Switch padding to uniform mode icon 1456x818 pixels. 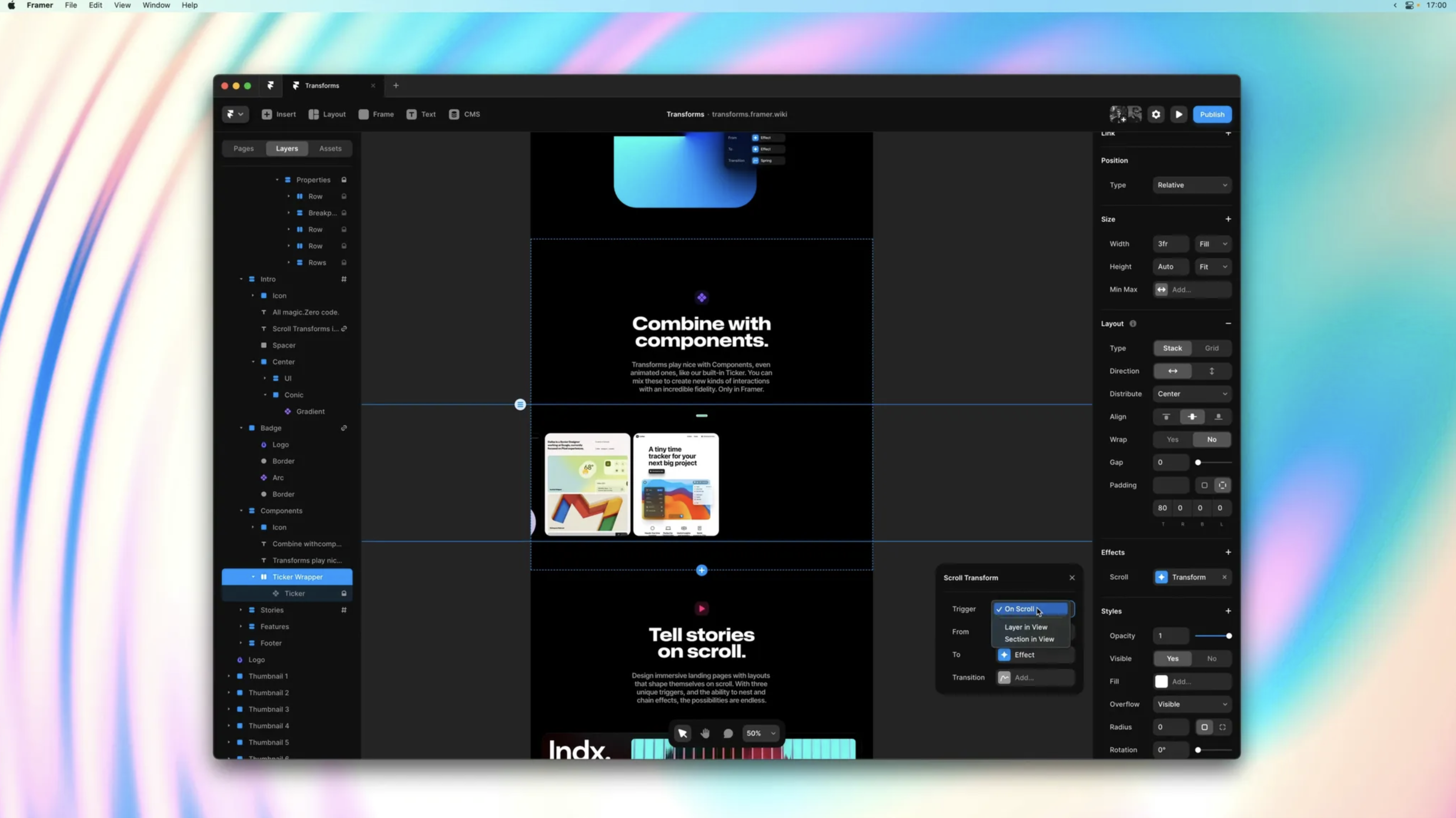coord(1204,485)
